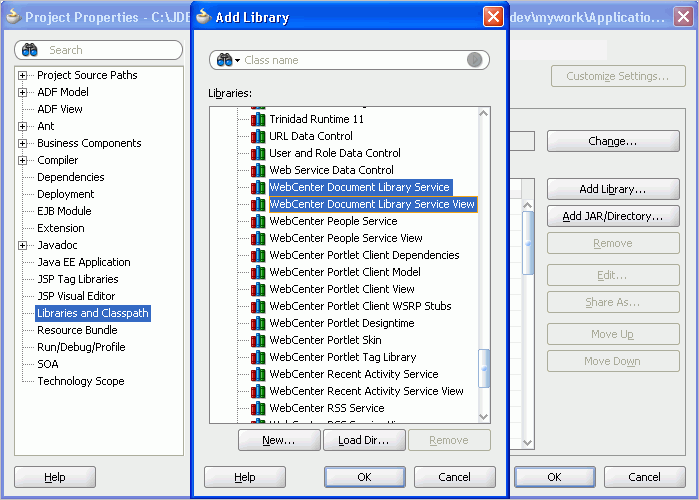699x500 pixels.
Task: Confirm Add Library dialog with OK
Action: [365, 477]
